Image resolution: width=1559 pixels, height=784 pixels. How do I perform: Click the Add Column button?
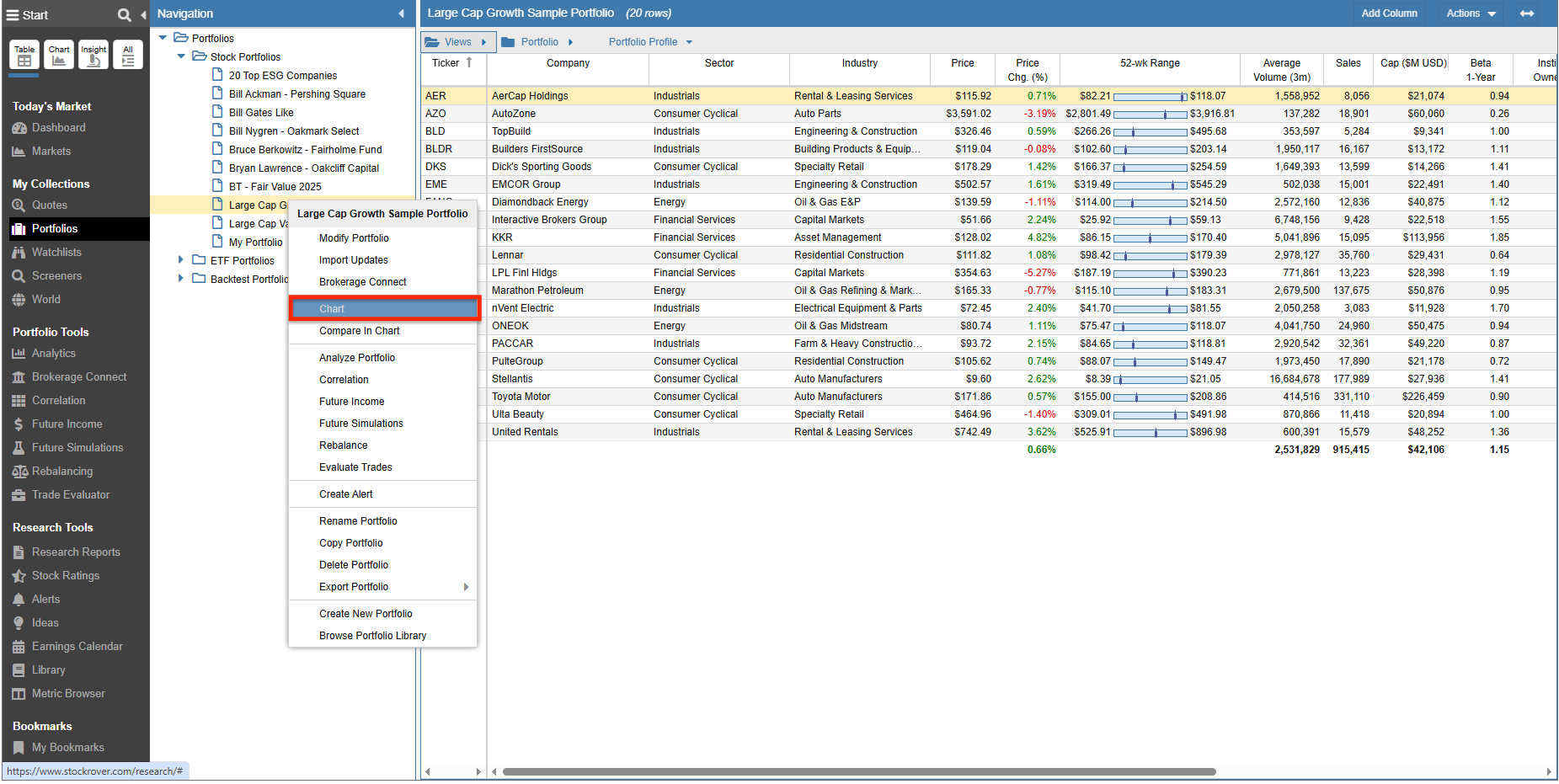pos(1389,13)
